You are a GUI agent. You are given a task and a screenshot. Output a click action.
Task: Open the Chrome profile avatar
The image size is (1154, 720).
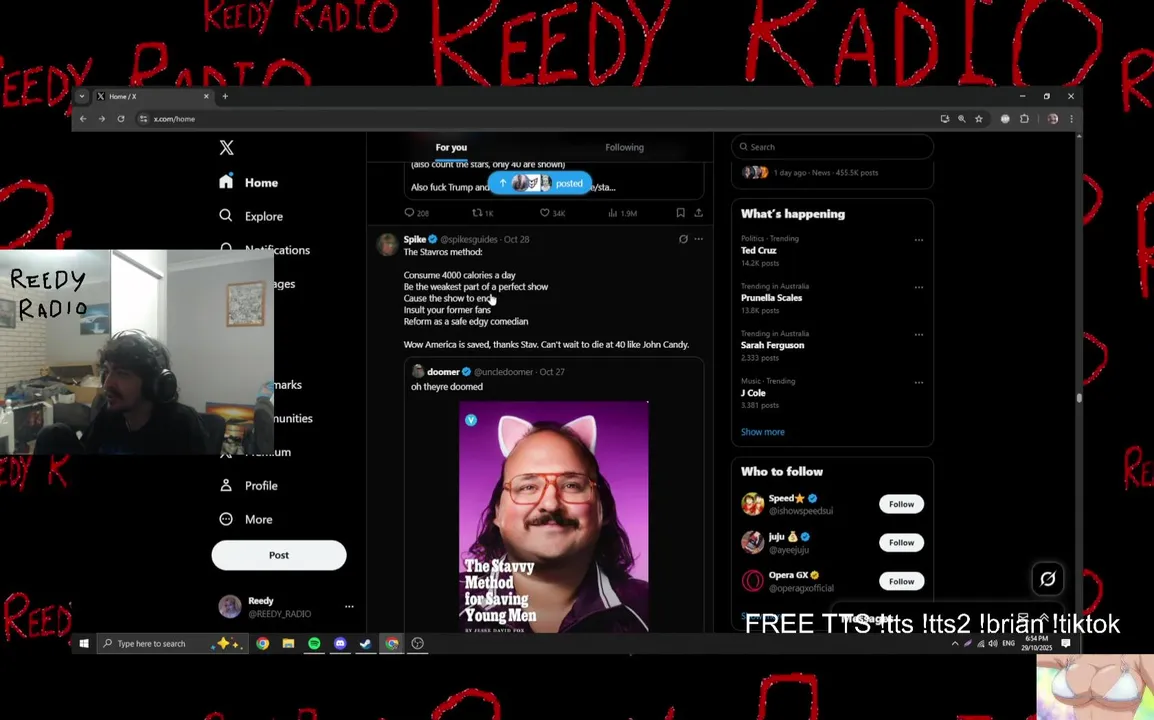(1053, 119)
